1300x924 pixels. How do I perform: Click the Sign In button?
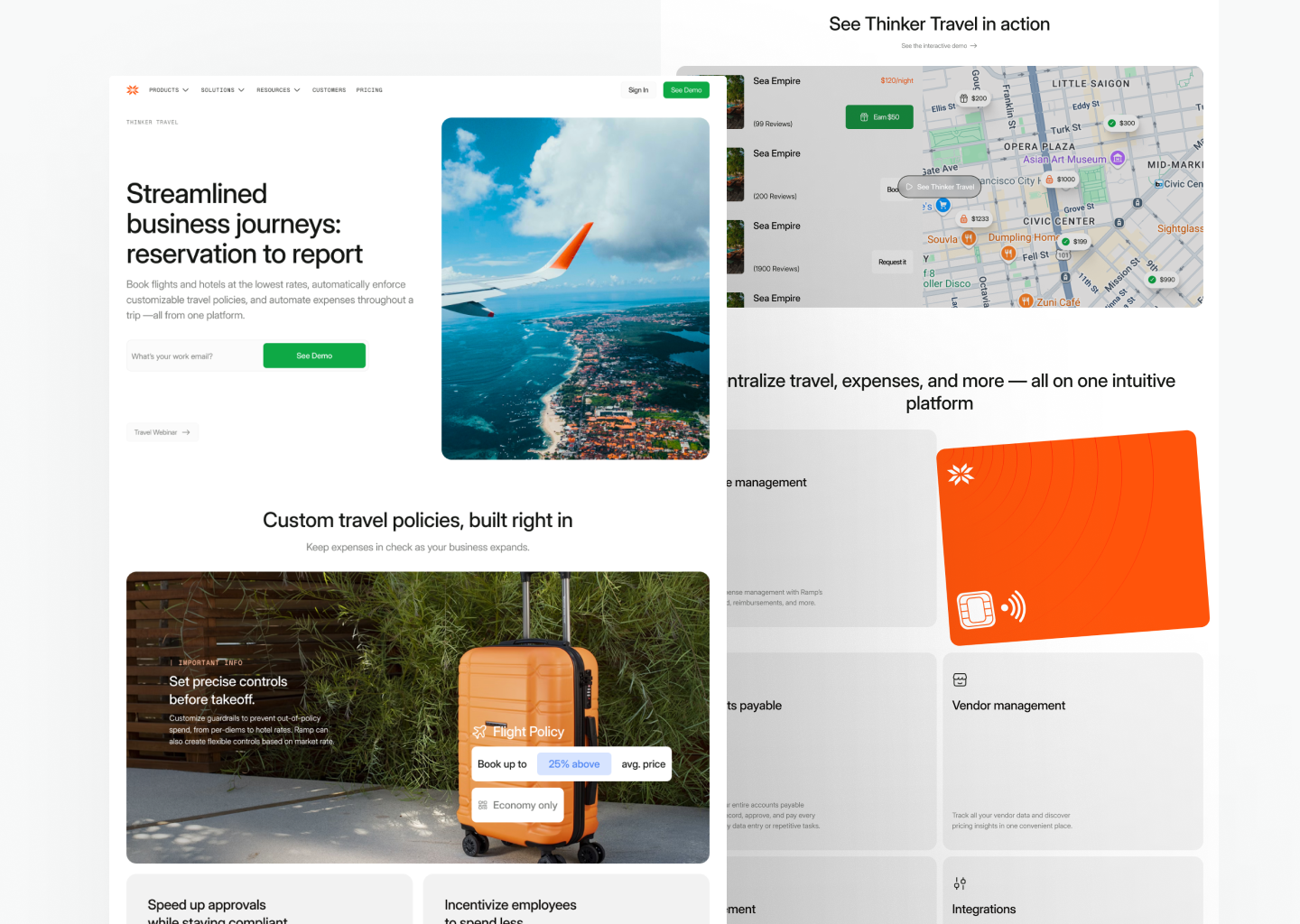pos(638,90)
